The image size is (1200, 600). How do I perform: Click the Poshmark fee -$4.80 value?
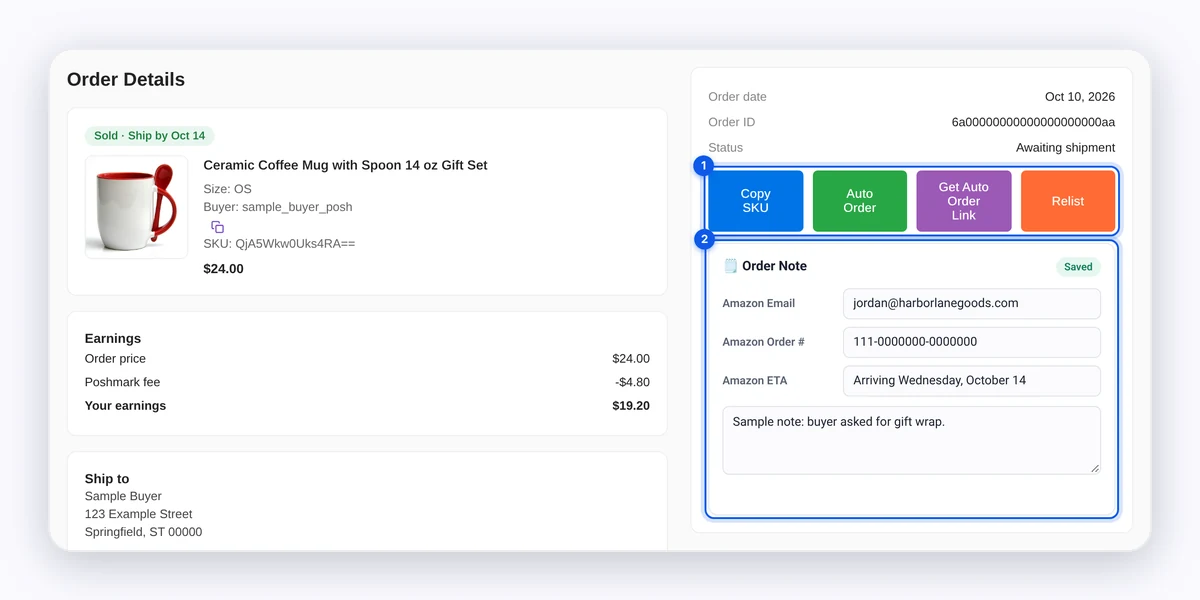coord(632,382)
